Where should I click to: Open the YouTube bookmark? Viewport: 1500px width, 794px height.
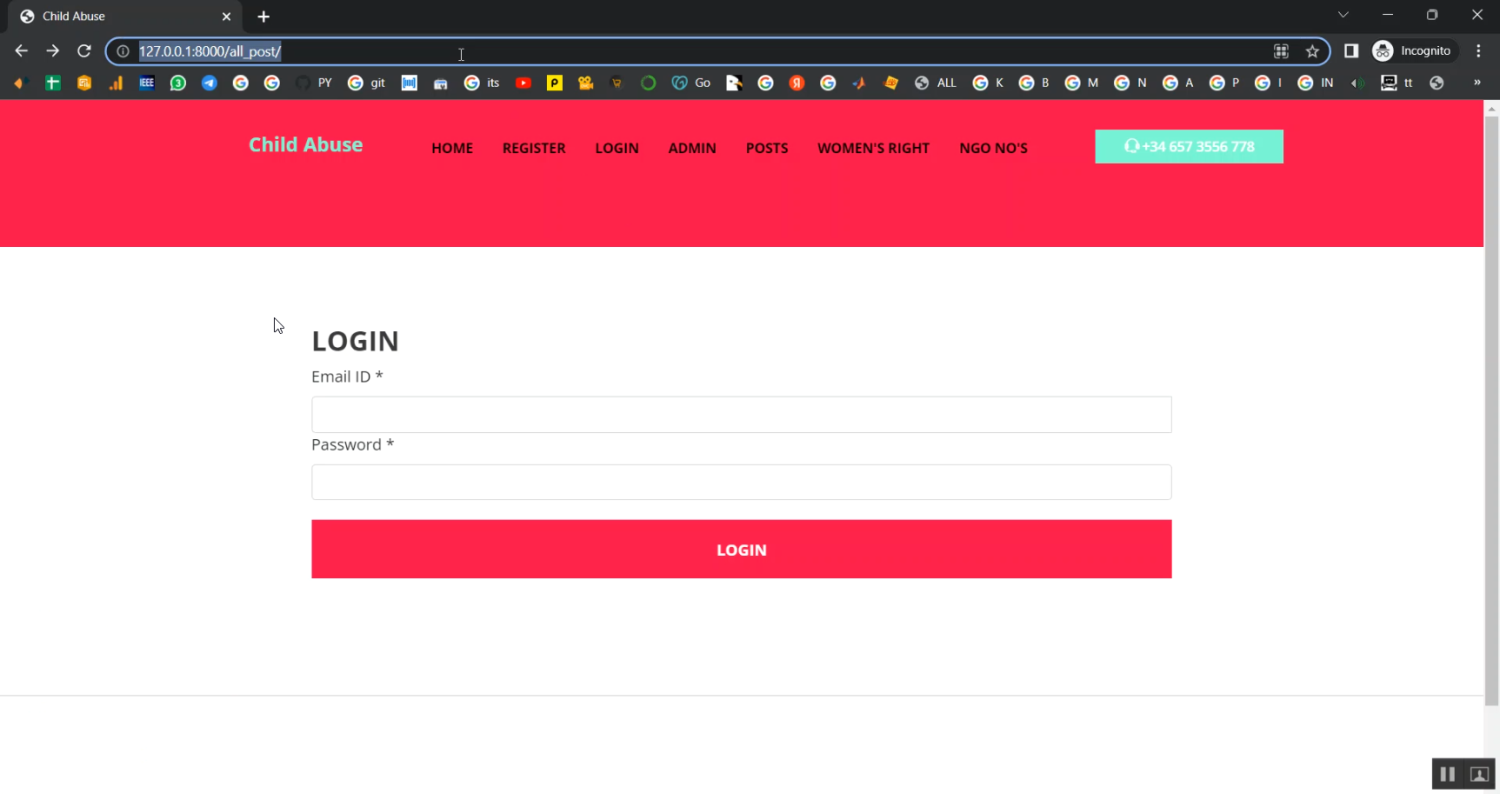[523, 83]
